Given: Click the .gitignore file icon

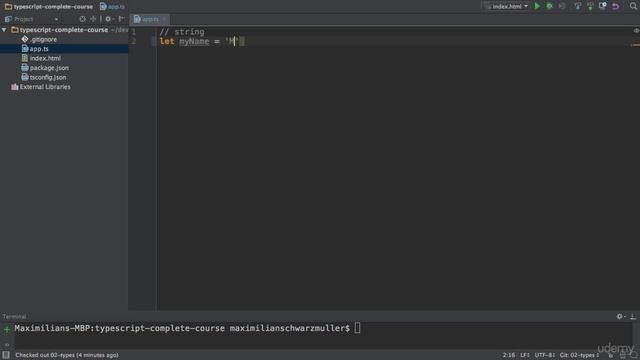Looking at the screenshot, I should 25,39.
